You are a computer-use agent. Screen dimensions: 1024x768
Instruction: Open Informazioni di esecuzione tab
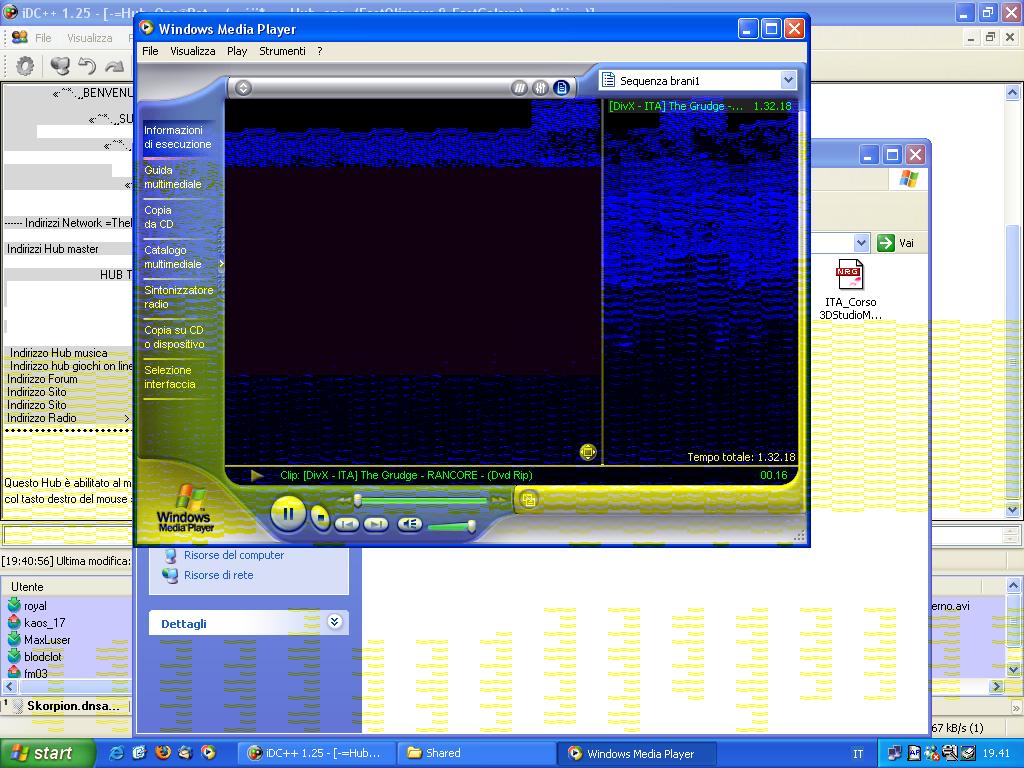pos(178,137)
